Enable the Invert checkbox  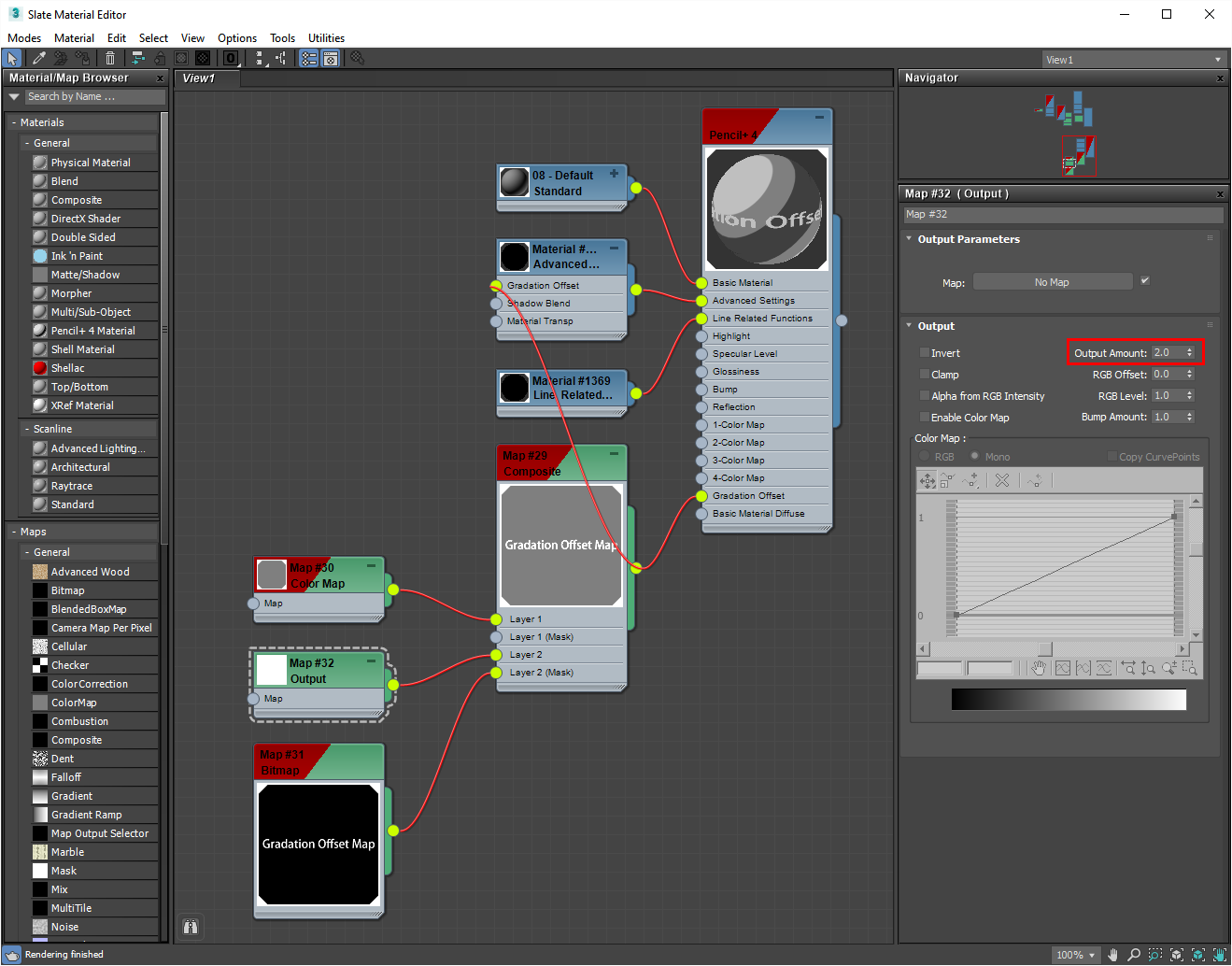(925, 353)
